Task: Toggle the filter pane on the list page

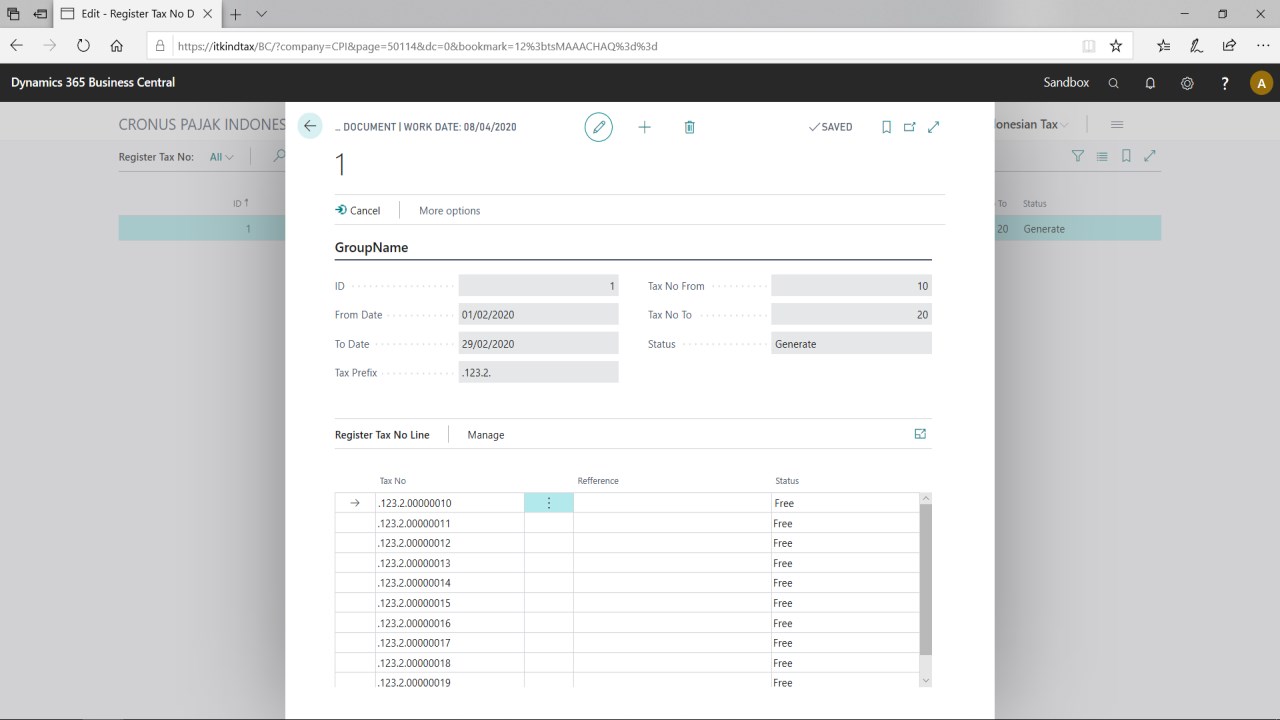Action: 1078,156
